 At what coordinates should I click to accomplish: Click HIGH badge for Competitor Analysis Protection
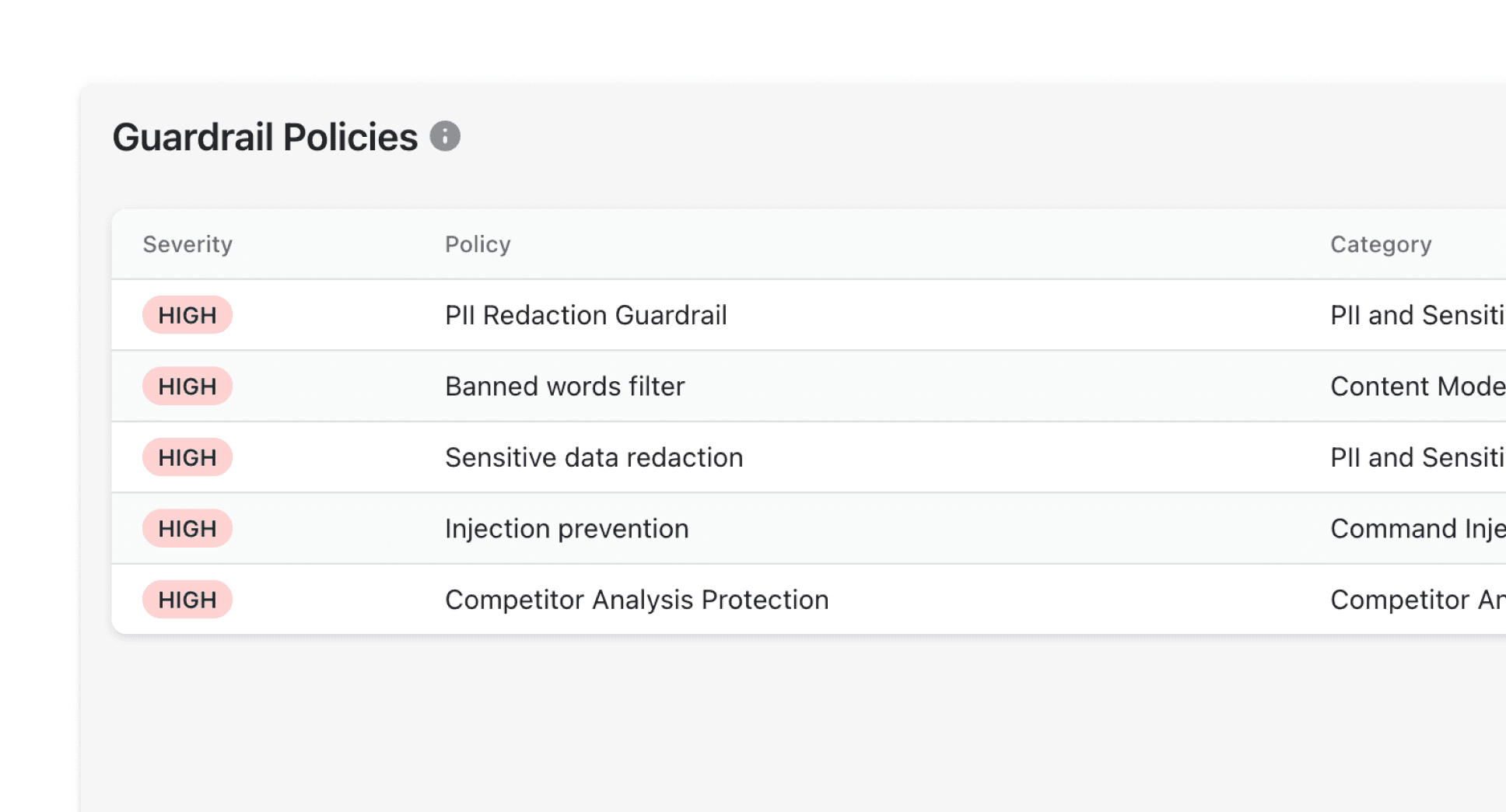(187, 600)
